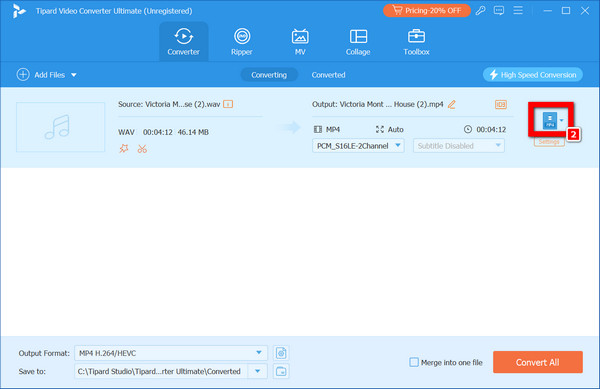The height and width of the screenshot is (389, 600).
Task: Open the hamburger menu icon
Action: click(x=518, y=10)
